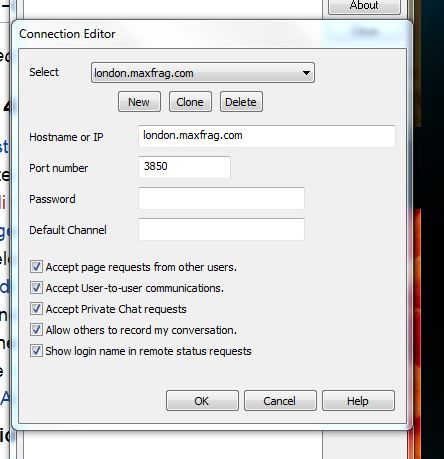Image resolution: width=444 pixels, height=459 pixels.
Task: Select the Password input box
Action: (x=221, y=198)
